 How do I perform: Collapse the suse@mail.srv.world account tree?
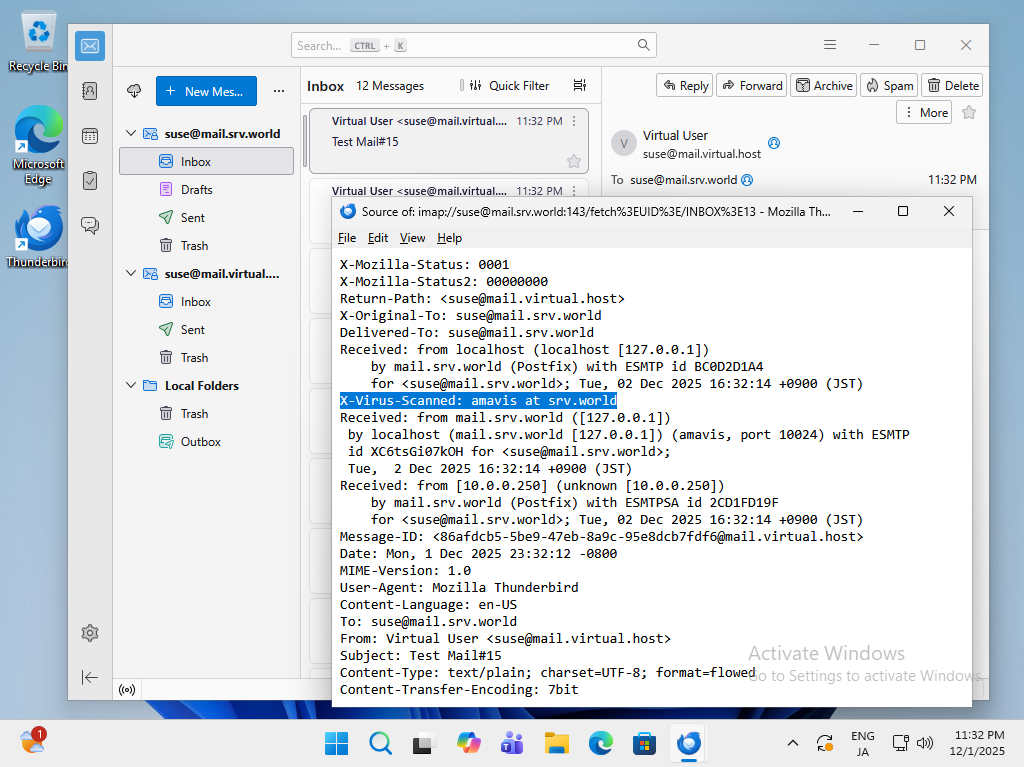(130, 133)
